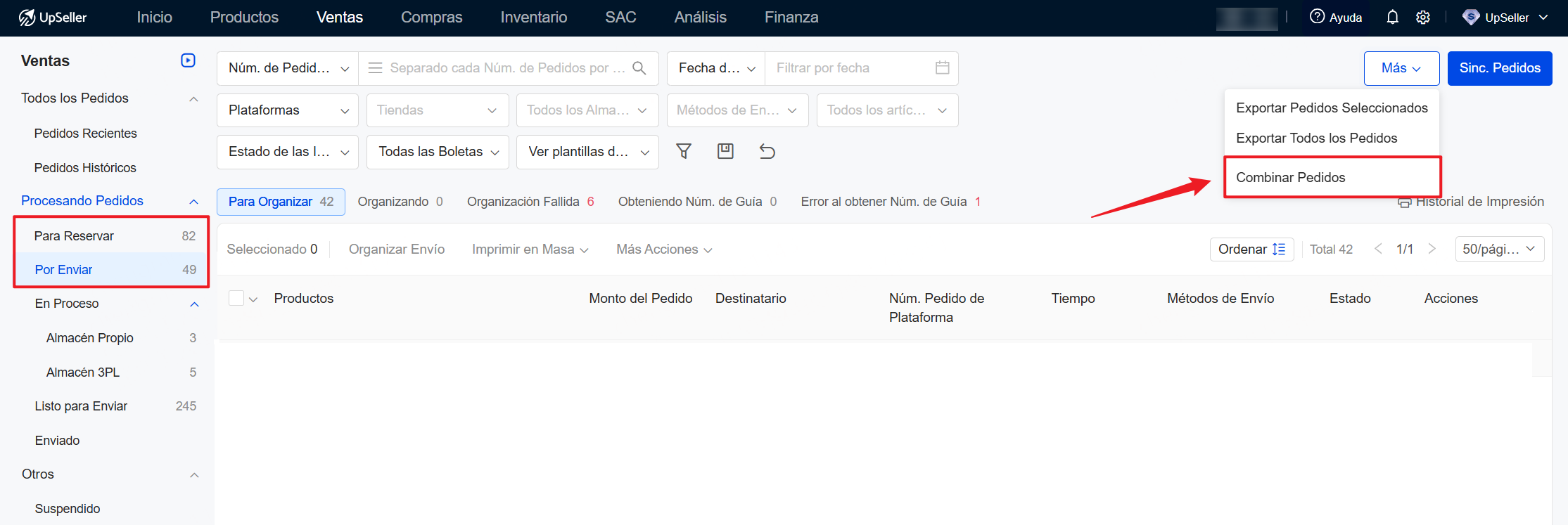Click the funnel filter icon
The image size is (1568, 525).
(x=684, y=151)
